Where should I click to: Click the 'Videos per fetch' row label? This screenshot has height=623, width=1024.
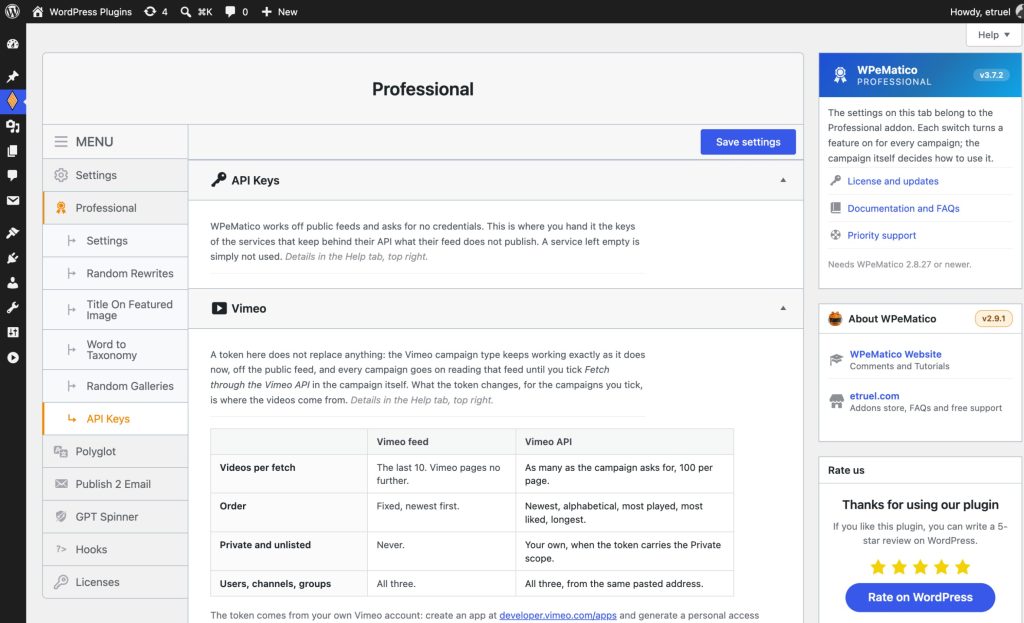(257, 468)
